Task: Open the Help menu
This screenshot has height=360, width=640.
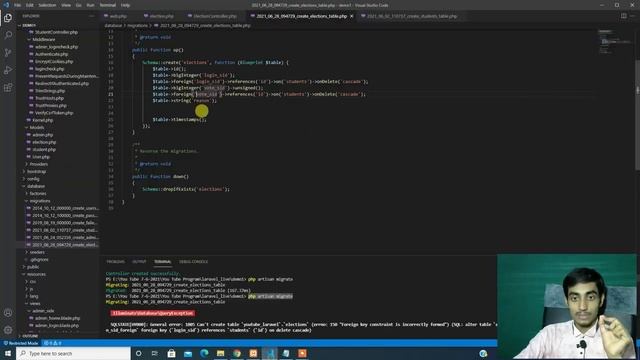Action: 125,5
